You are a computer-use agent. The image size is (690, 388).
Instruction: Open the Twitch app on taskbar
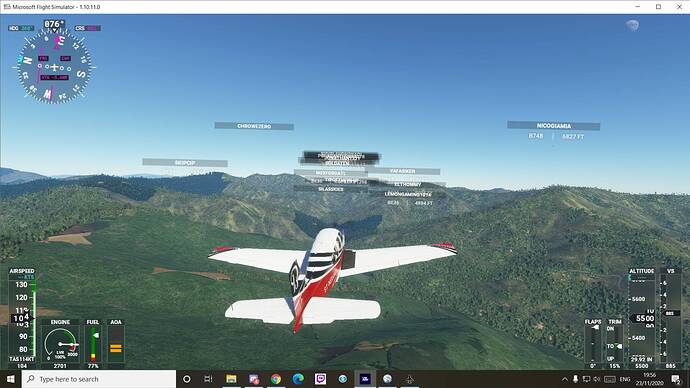click(320, 379)
